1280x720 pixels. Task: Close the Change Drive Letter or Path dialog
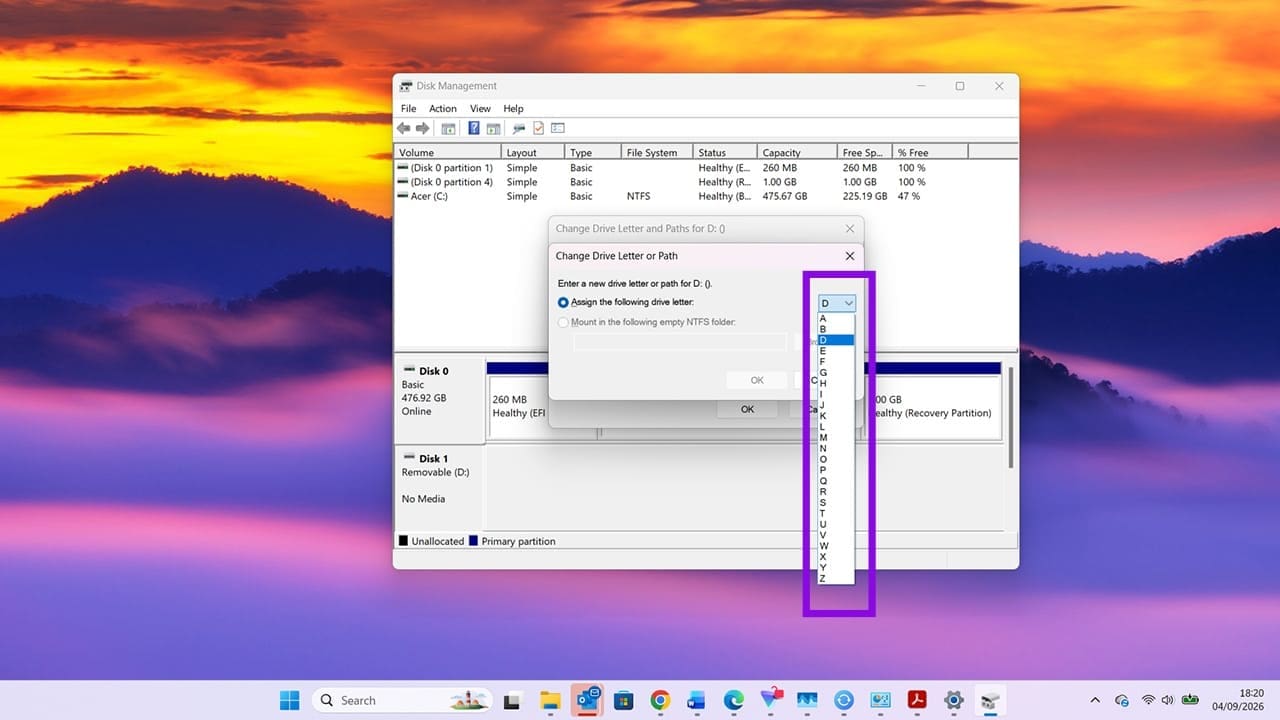point(850,256)
